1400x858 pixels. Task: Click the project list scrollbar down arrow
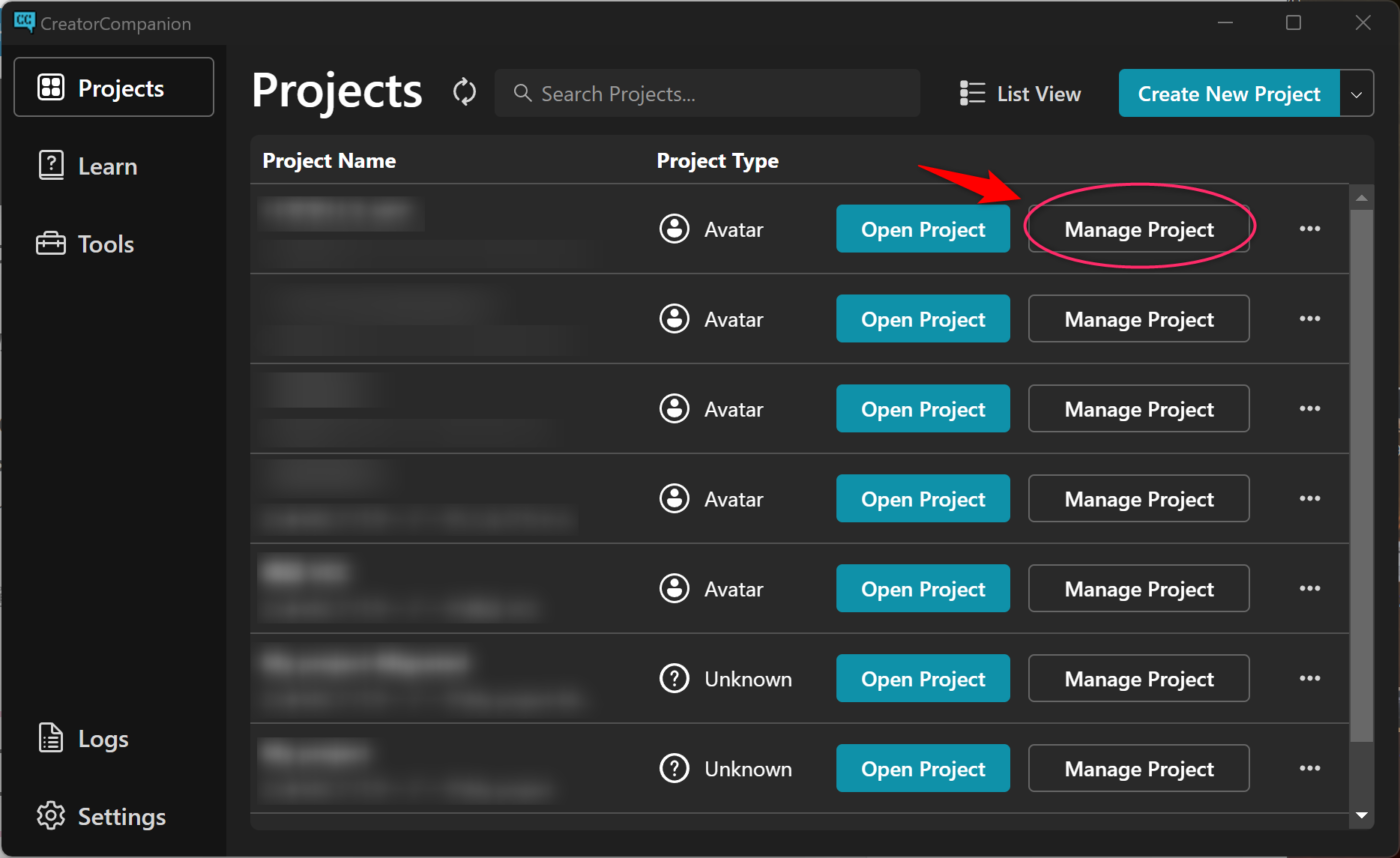pyautogui.click(x=1361, y=816)
